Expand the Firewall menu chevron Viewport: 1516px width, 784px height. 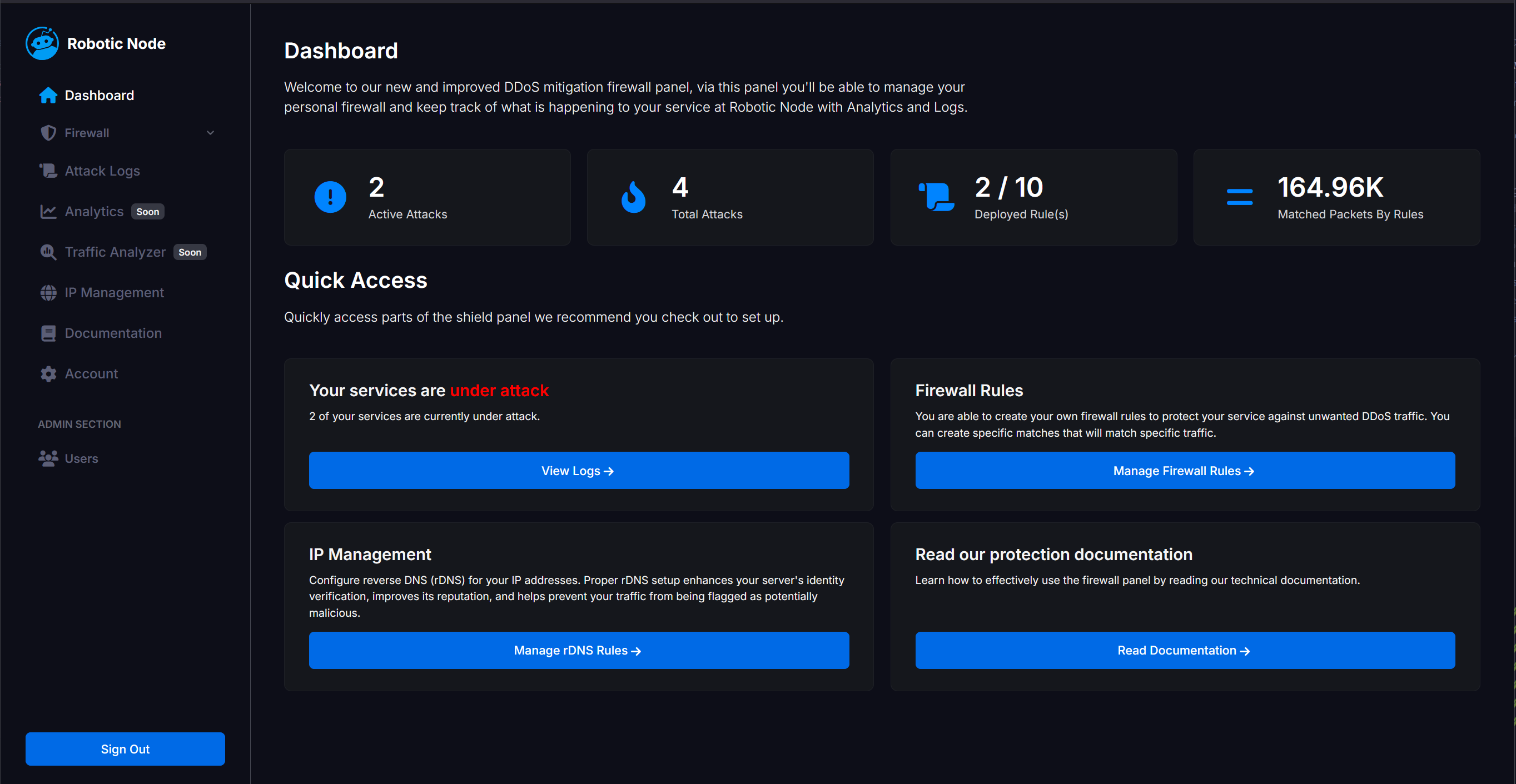click(210, 133)
